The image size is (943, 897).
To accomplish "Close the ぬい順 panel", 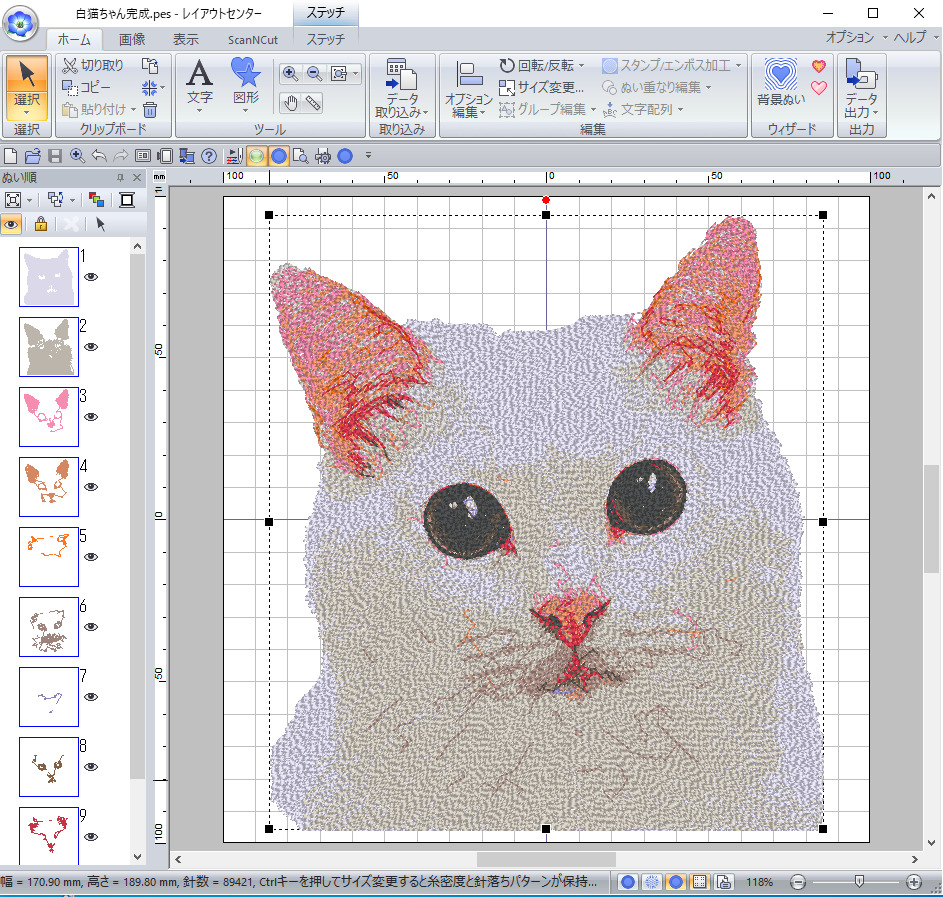I will pos(137,177).
